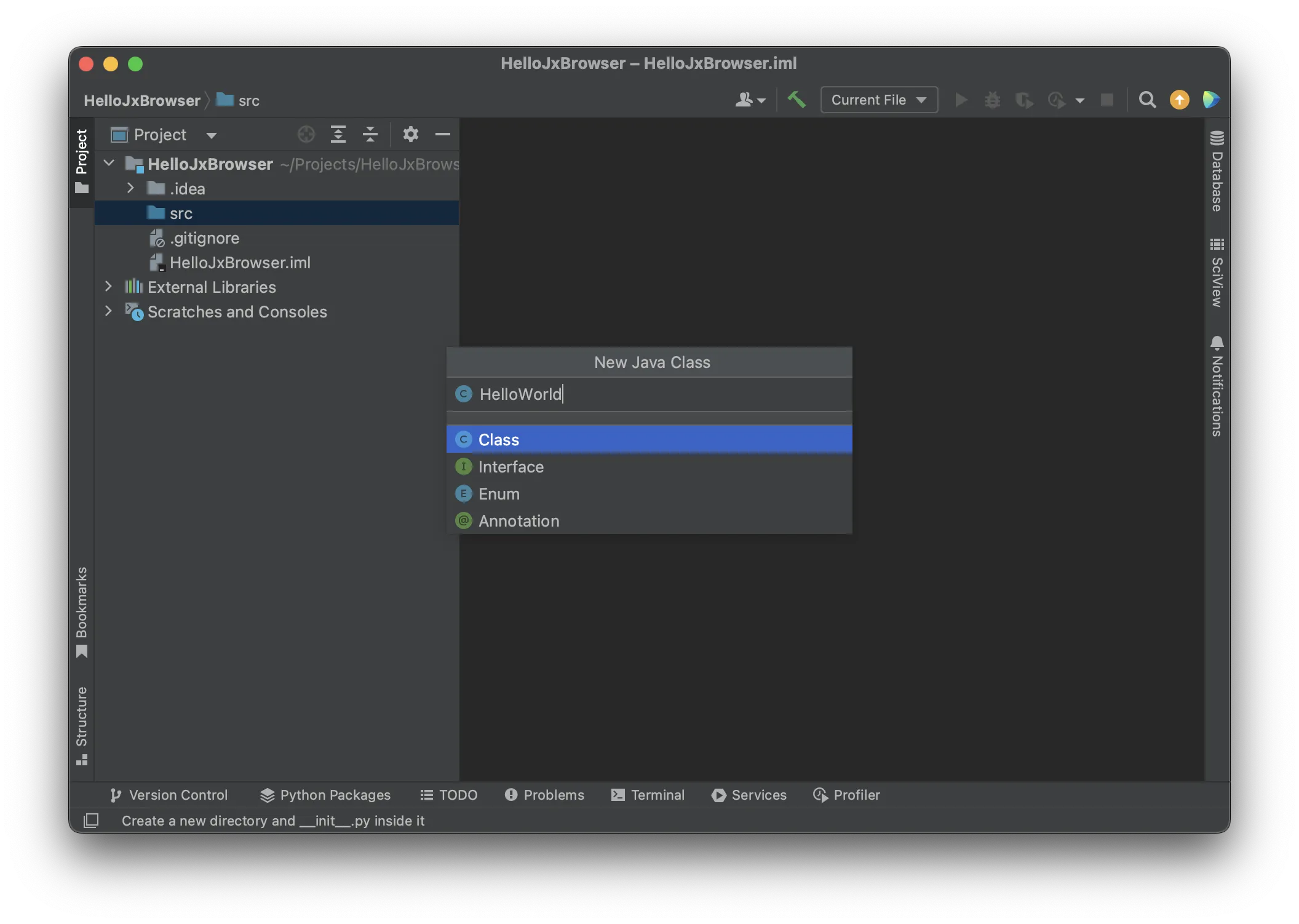Open the Notifications tool window
Image resolution: width=1299 pixels, height=924 pixels.
pos(1217,386)
